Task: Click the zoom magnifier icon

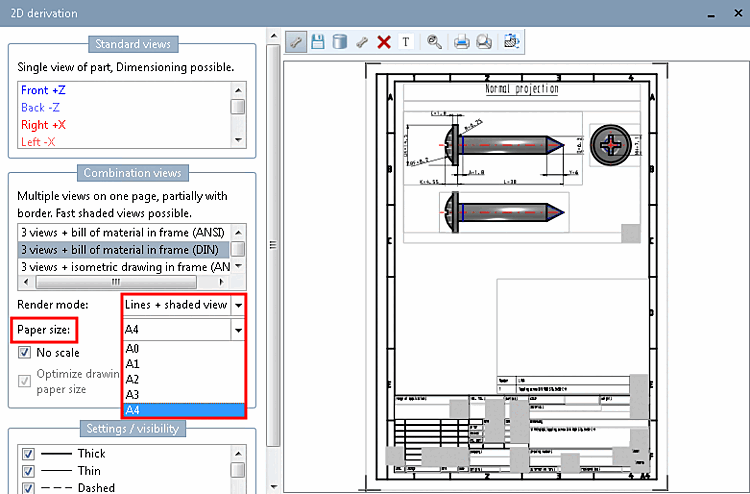Action: (x=434, y=42)
